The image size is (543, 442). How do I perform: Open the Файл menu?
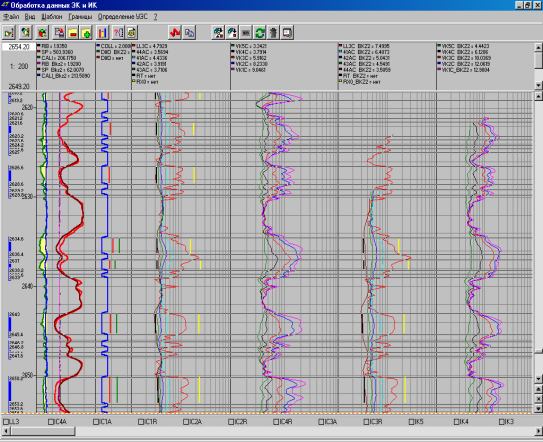tap(11, 17)
